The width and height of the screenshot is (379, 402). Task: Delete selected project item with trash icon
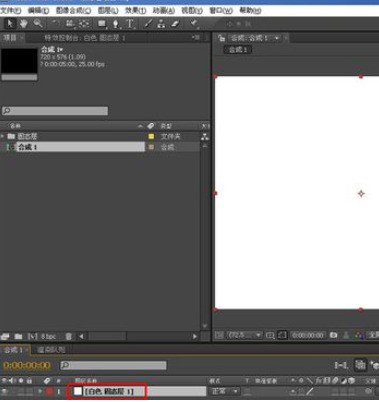[68, 336]
